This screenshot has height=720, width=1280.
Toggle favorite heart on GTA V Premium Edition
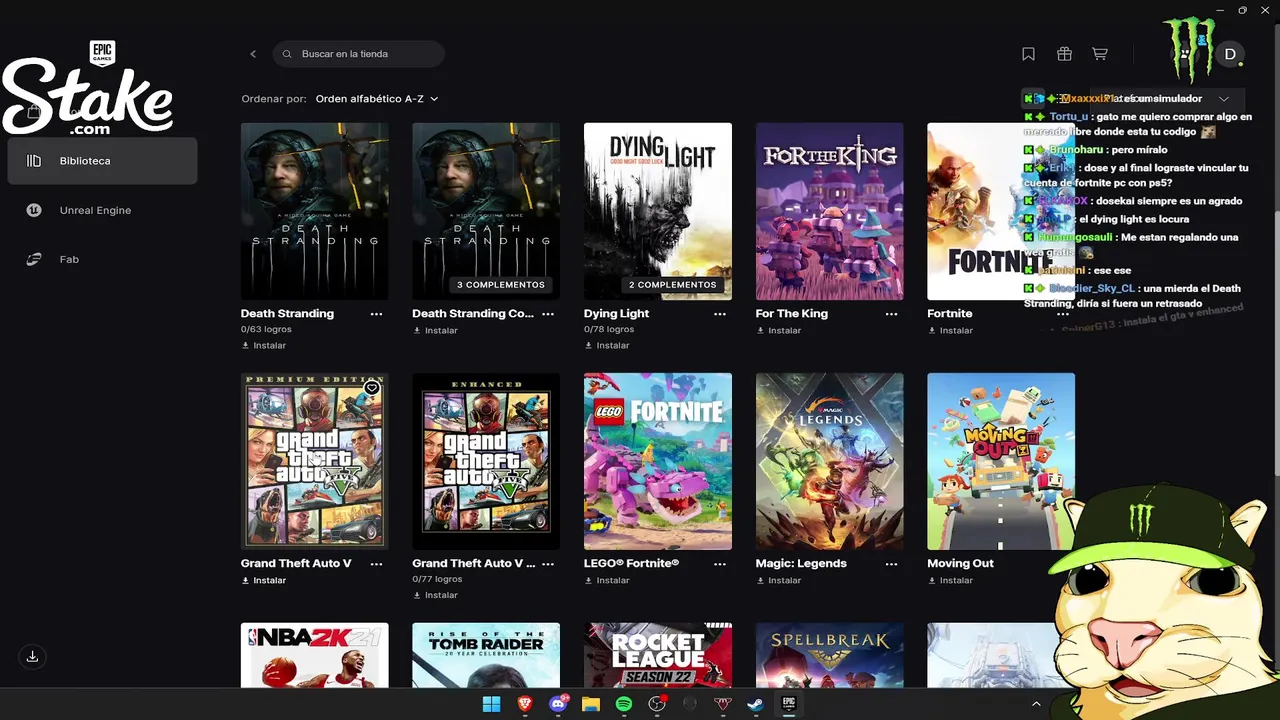point(371,388)
